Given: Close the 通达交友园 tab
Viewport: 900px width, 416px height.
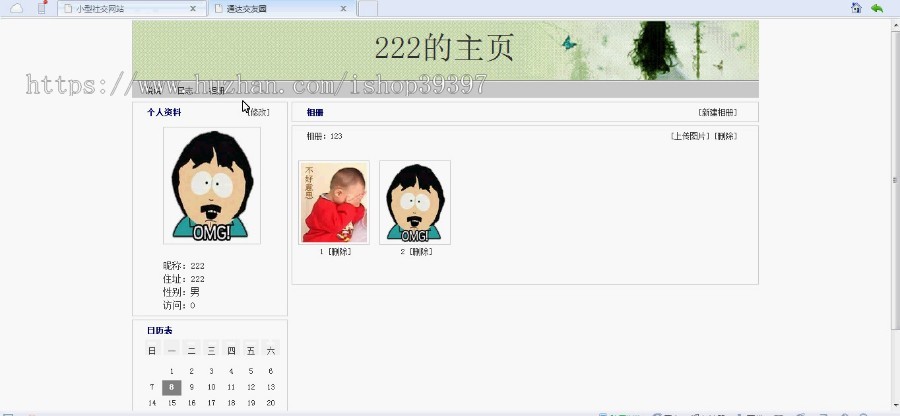Looking at the screenshot, I should (343, 9).
